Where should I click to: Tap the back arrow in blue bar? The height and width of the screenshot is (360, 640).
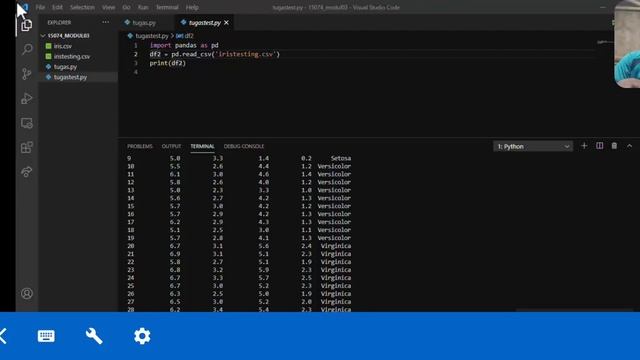[x=3, y=336]
